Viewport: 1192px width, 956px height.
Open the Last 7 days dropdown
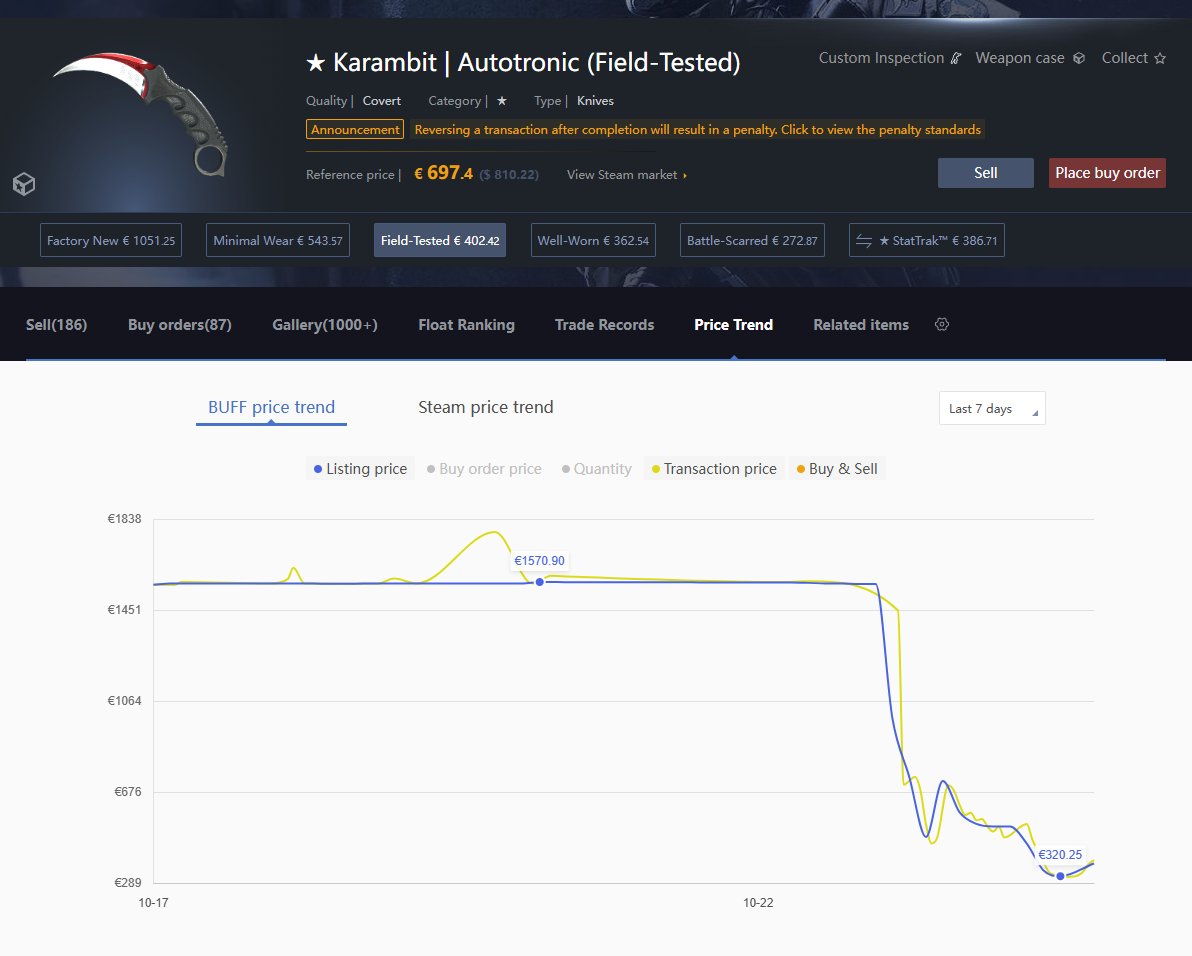click(992, 408)
